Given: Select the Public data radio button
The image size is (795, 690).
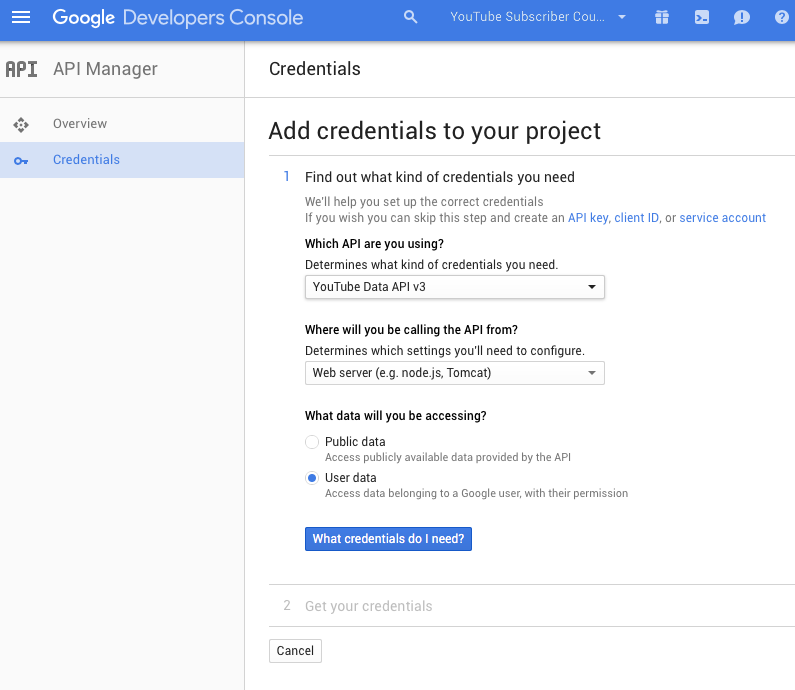Looking at the screenshot, I should (312, 442).
